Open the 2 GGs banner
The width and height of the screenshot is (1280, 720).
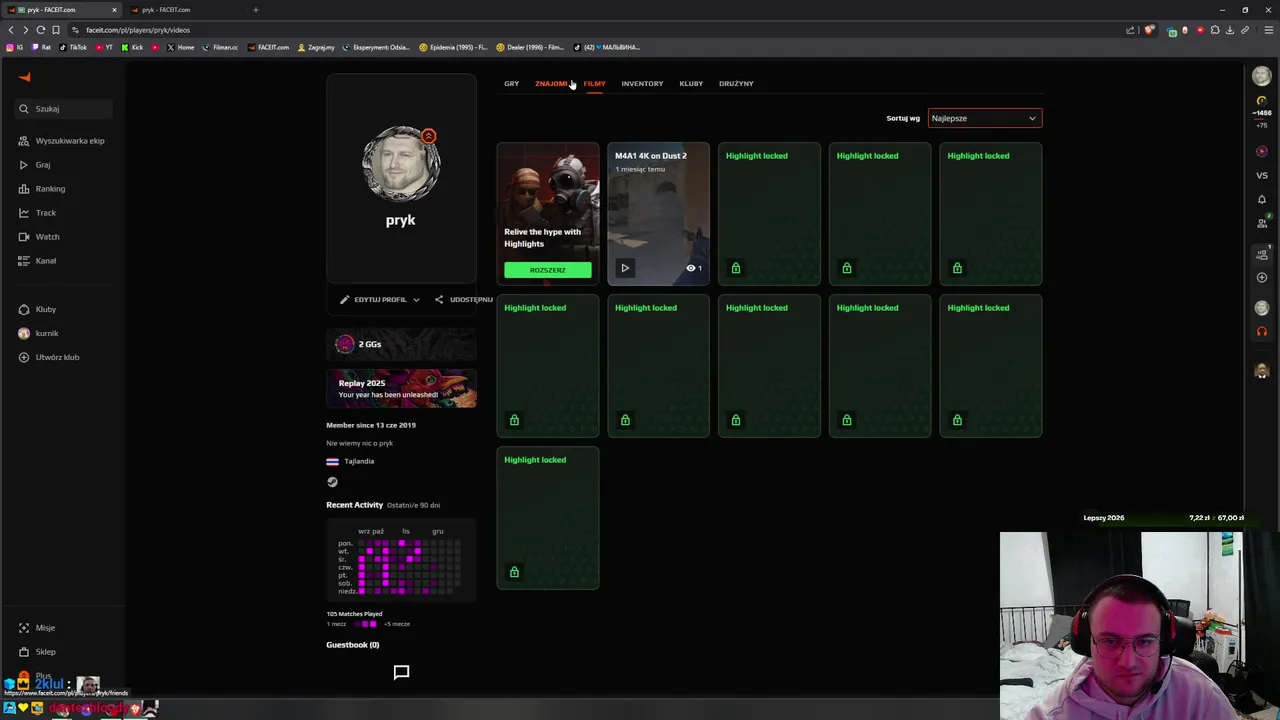click(401, 344)
